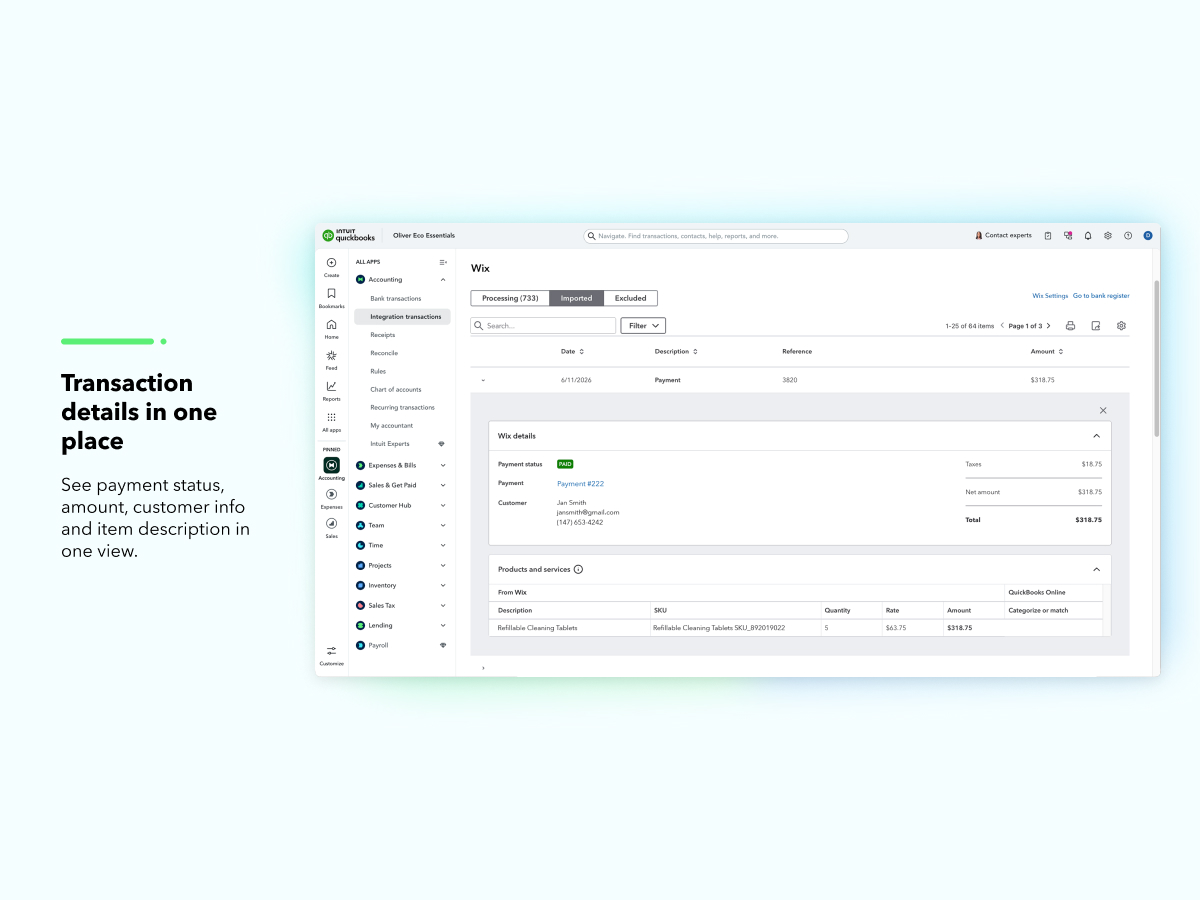Image resolution: width=1200 pixels, height=900 pixels.
Task: Click Go to bank register link
Action: (1101, 296)
